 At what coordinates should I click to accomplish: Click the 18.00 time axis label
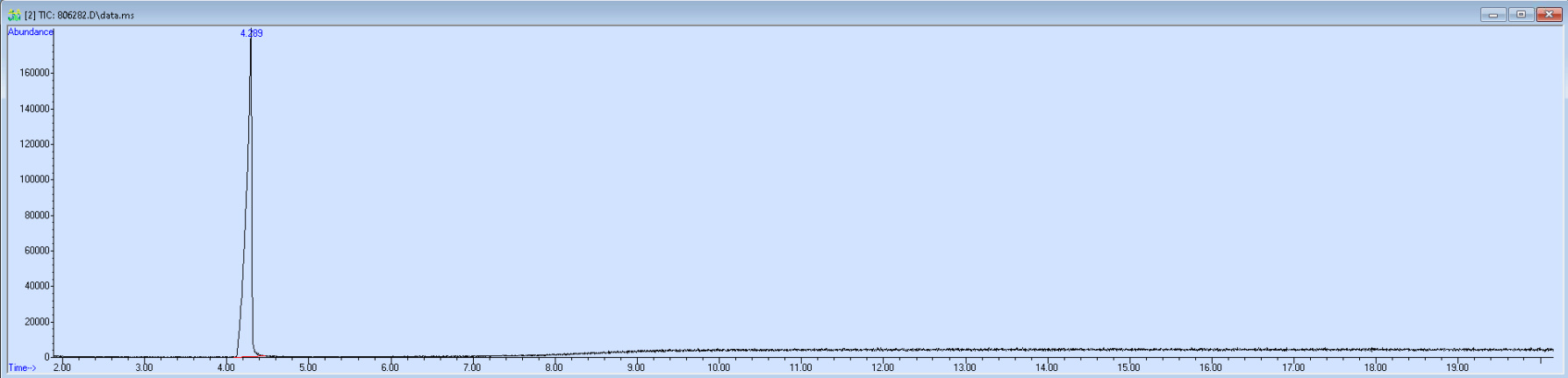pos(1375,367)
